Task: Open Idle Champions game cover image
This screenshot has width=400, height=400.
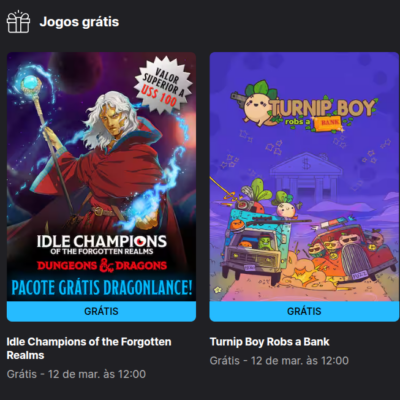Action: 101,177
